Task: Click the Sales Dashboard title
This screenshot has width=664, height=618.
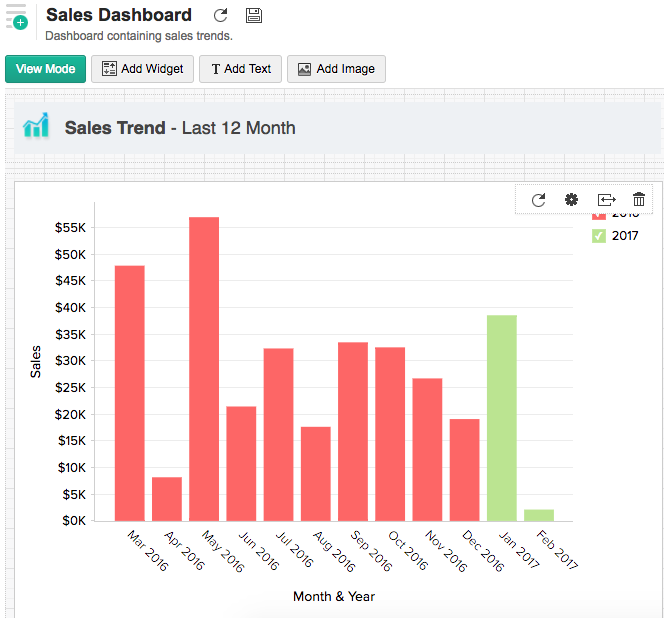Action: click(x=119, y=15)
